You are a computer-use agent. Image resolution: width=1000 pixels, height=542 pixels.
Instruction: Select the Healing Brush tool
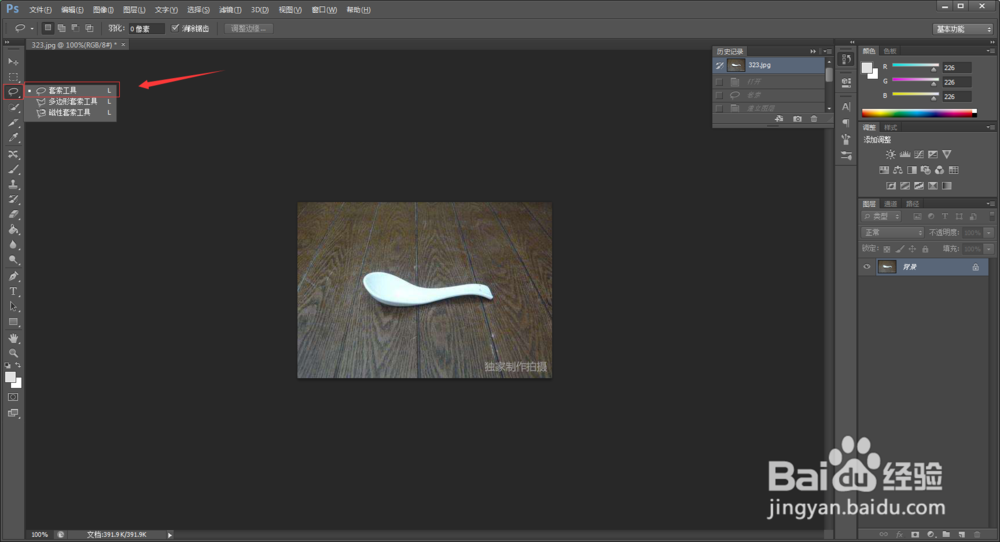point(13,154)
